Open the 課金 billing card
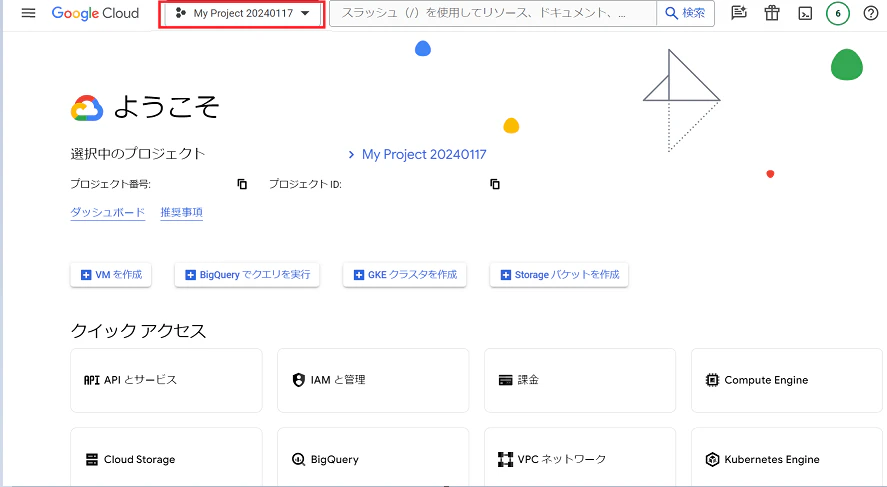The height and width of the screenshot is (487, 887). [x=580, y=380]
